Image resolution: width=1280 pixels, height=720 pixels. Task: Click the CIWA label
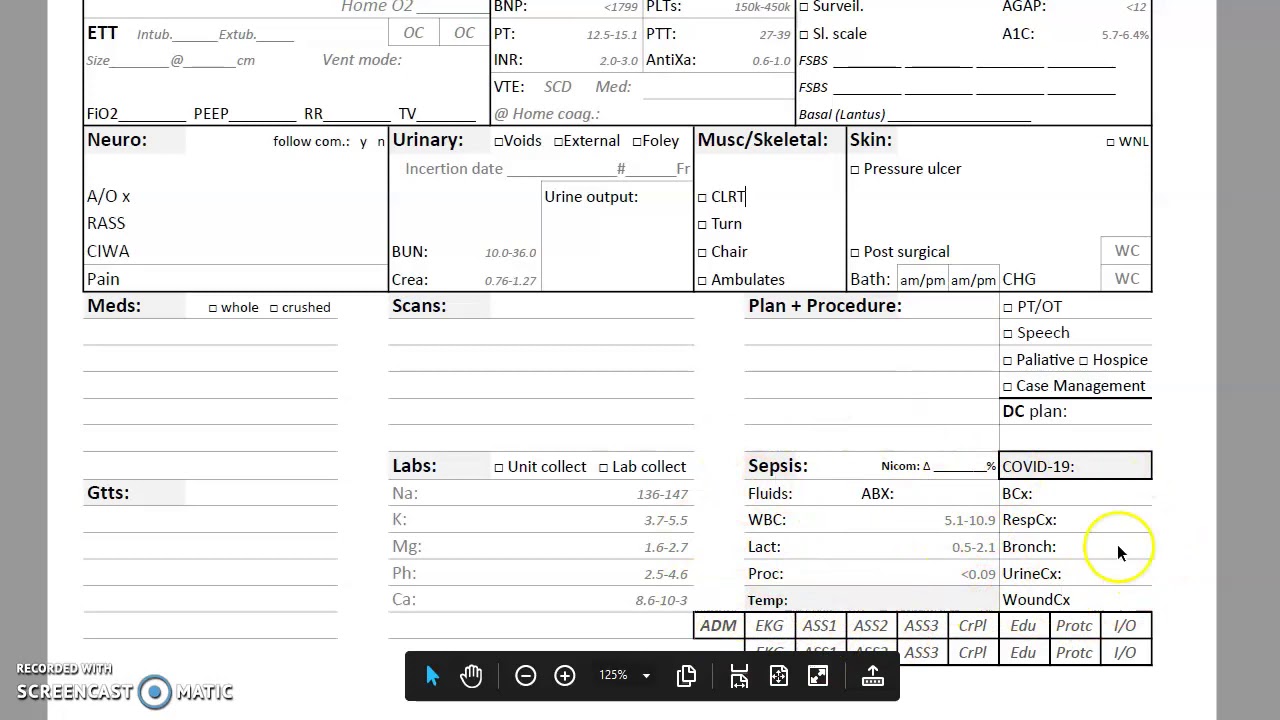pos(108,252)
